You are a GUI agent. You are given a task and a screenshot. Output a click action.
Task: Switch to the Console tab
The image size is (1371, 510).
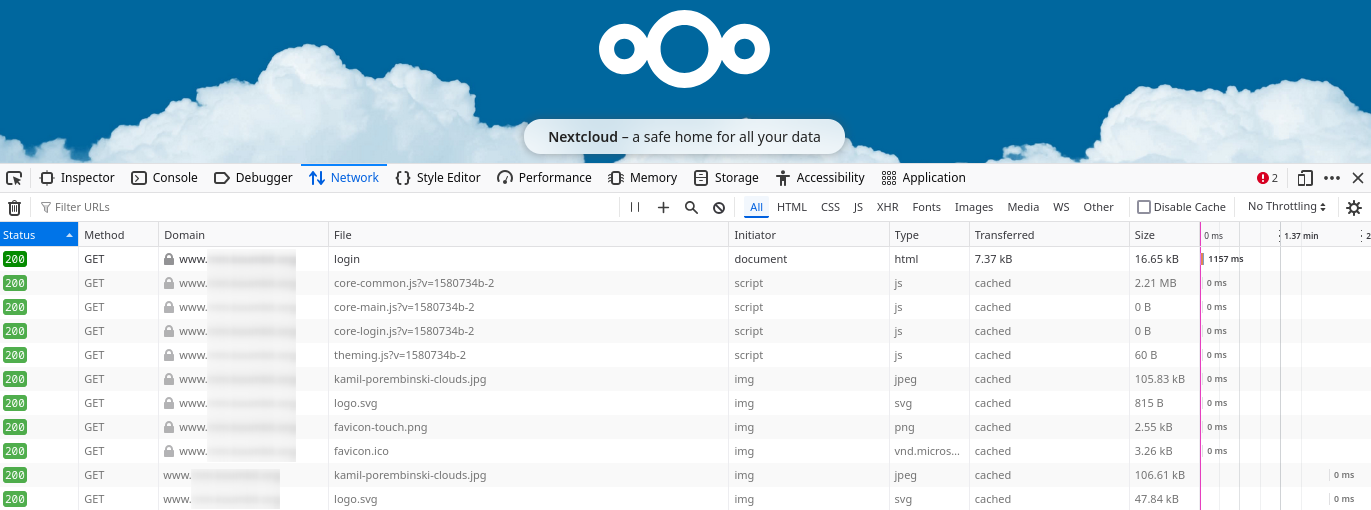pos(164,178)
